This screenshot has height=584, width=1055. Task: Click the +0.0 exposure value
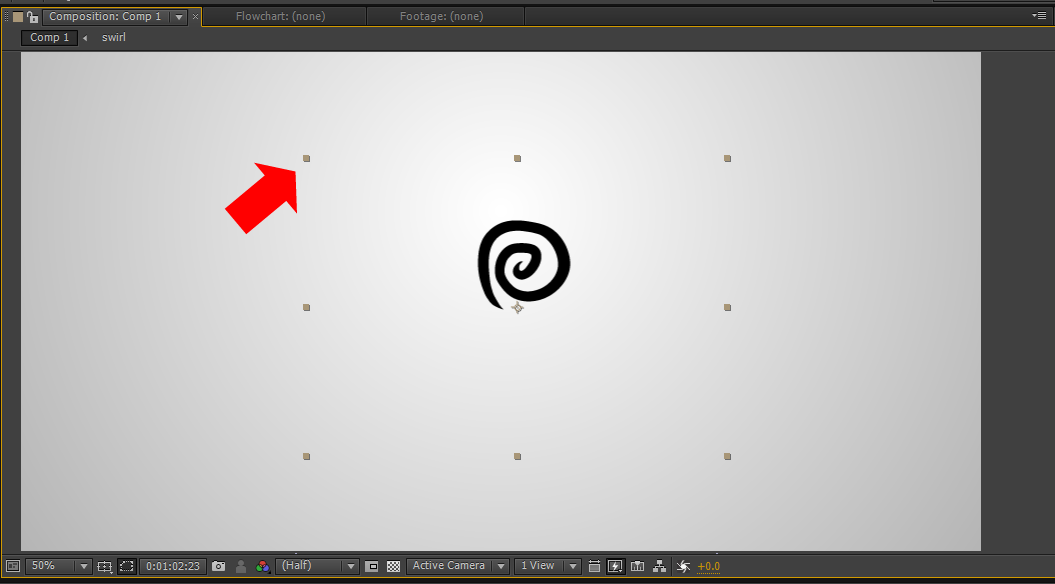pos(708,567)
